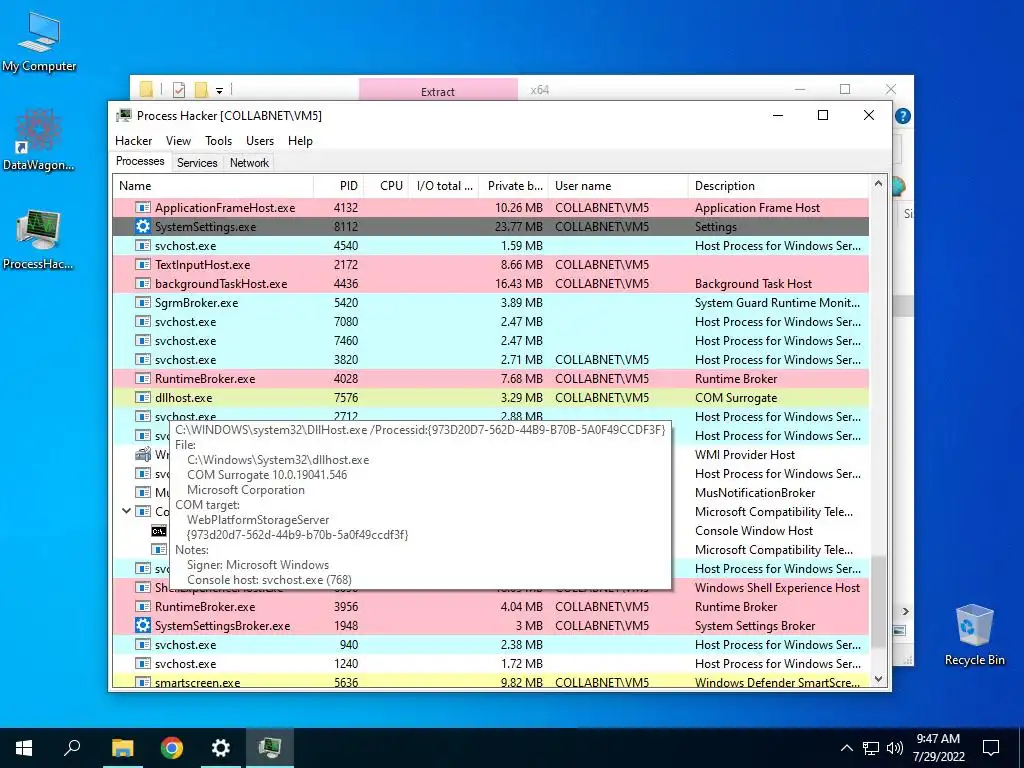1024x768 pixels.
Task: Switch to the Network tab
Action: pos(249,163)
